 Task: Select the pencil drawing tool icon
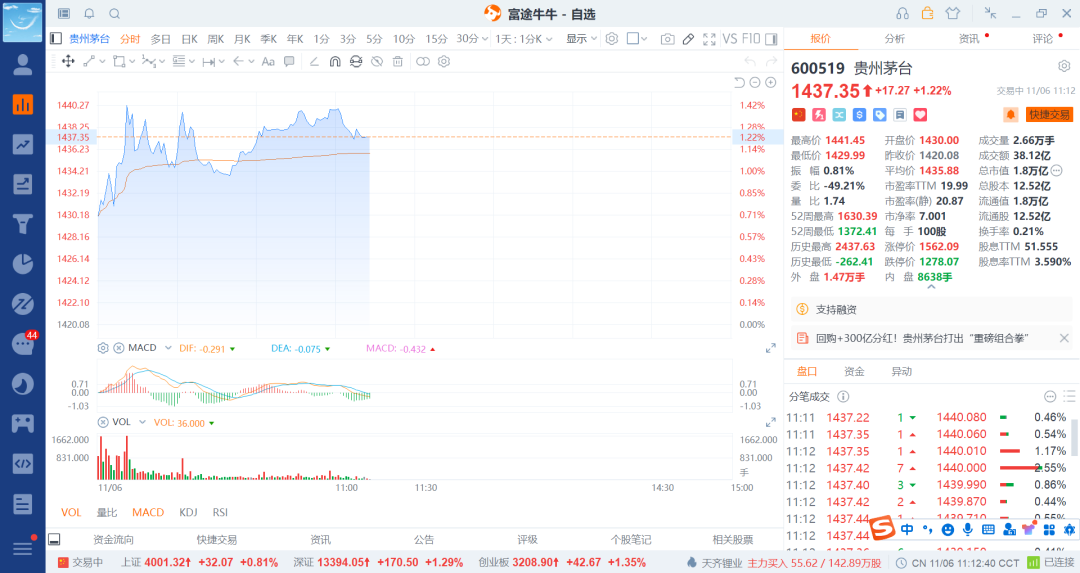[x=688, y=39]
